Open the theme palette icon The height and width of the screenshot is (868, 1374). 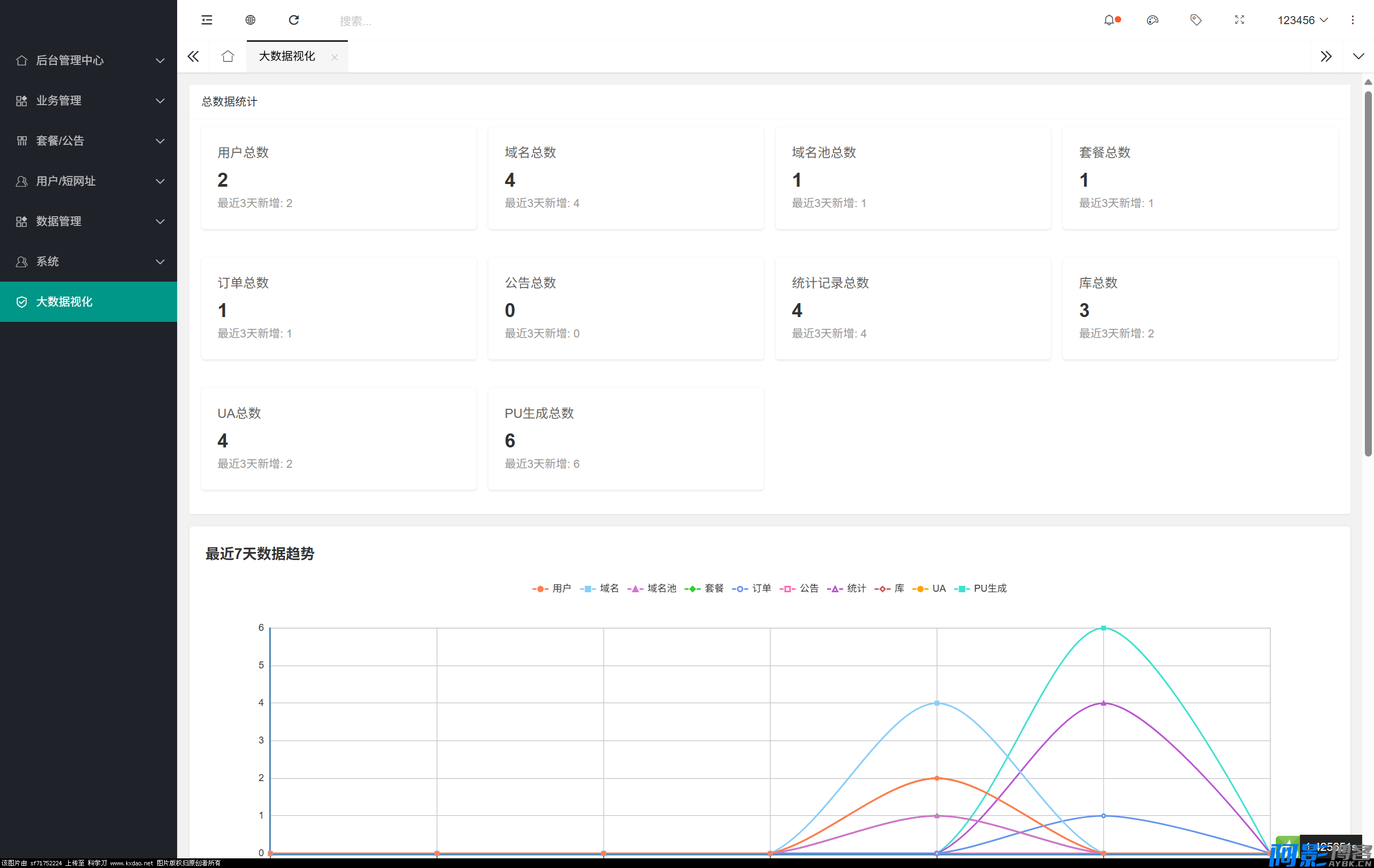coord(1152,20)
